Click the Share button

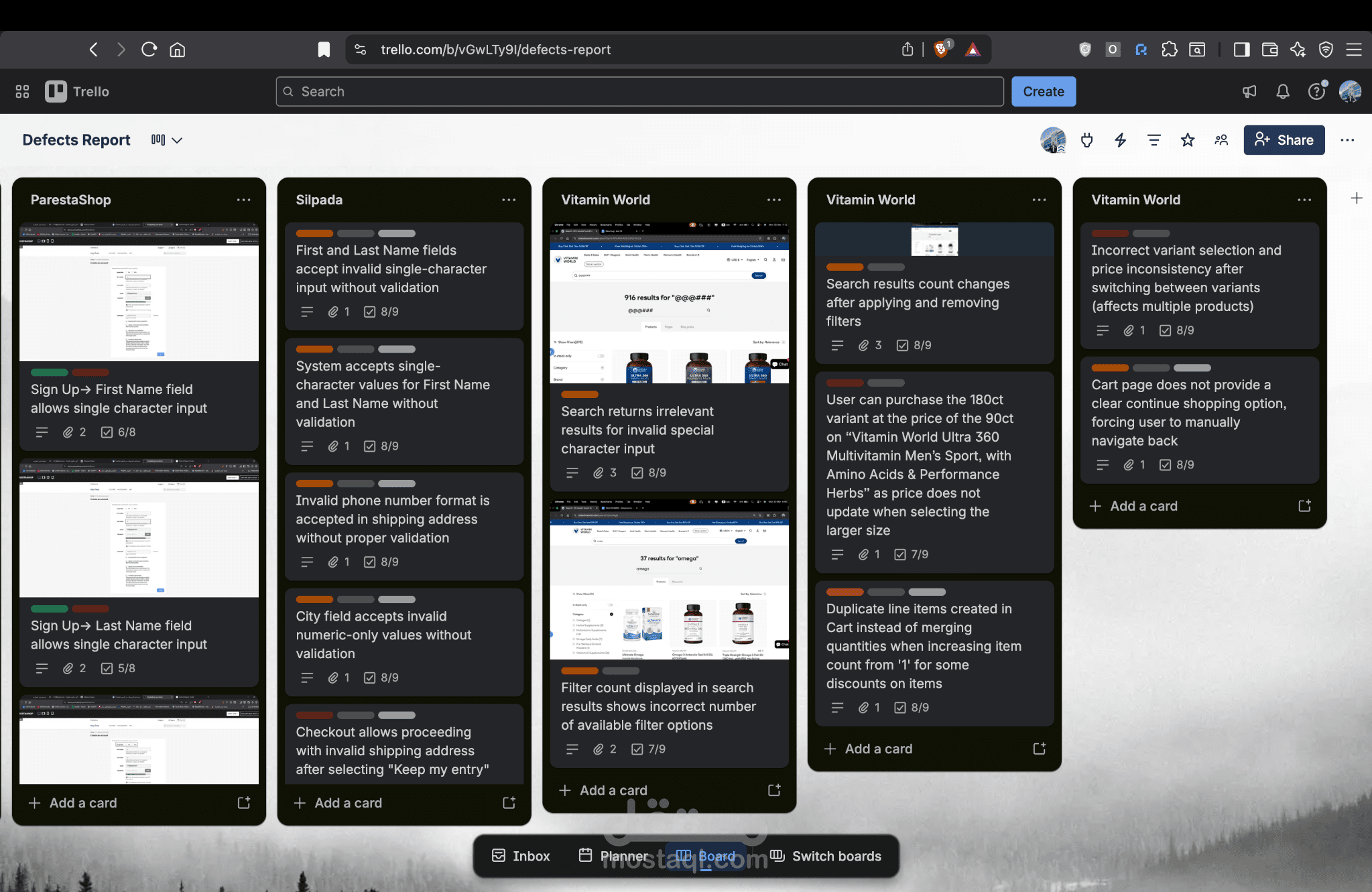pos(1284,140)
